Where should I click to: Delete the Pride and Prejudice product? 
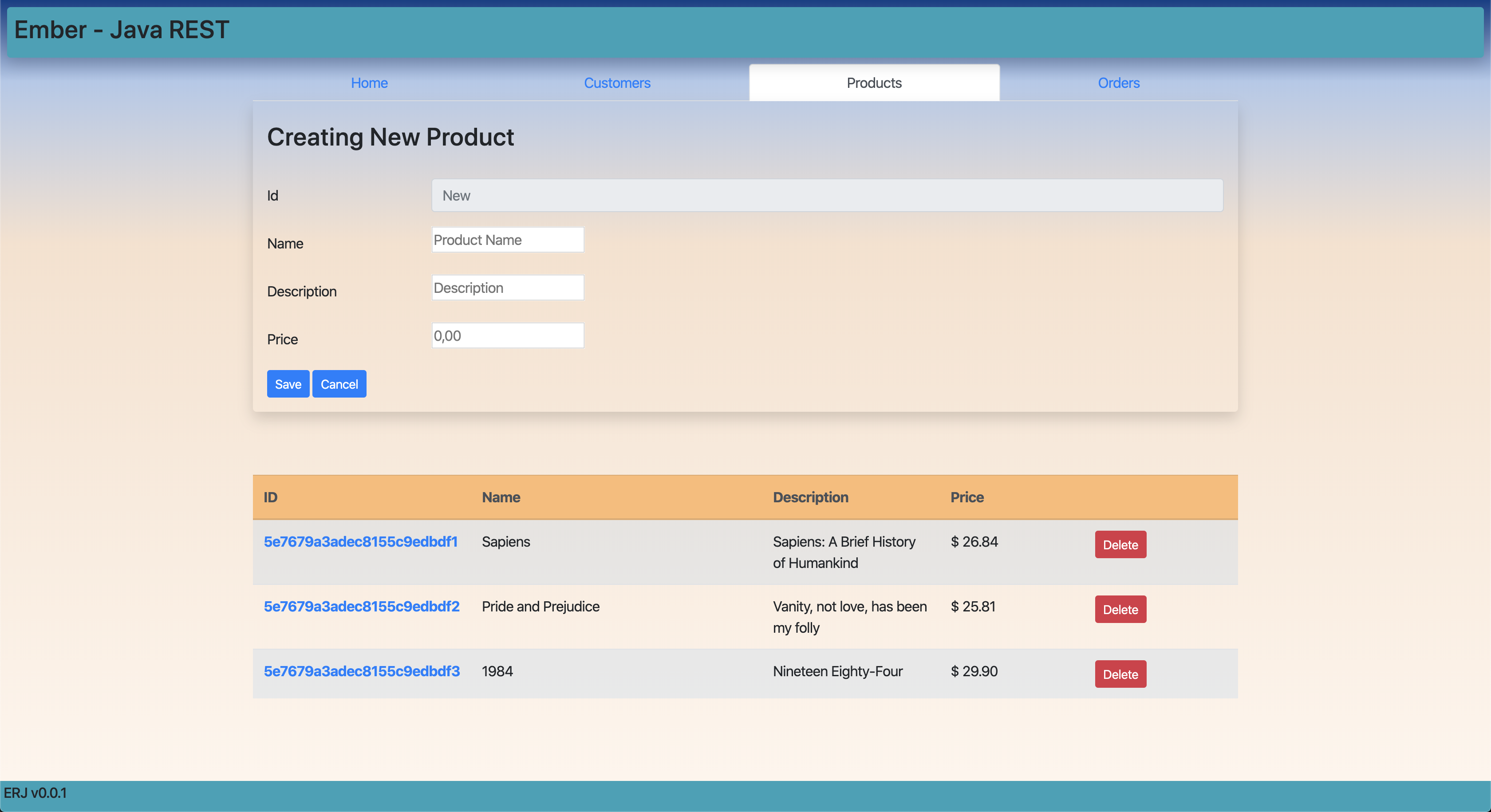(1120, 609)
